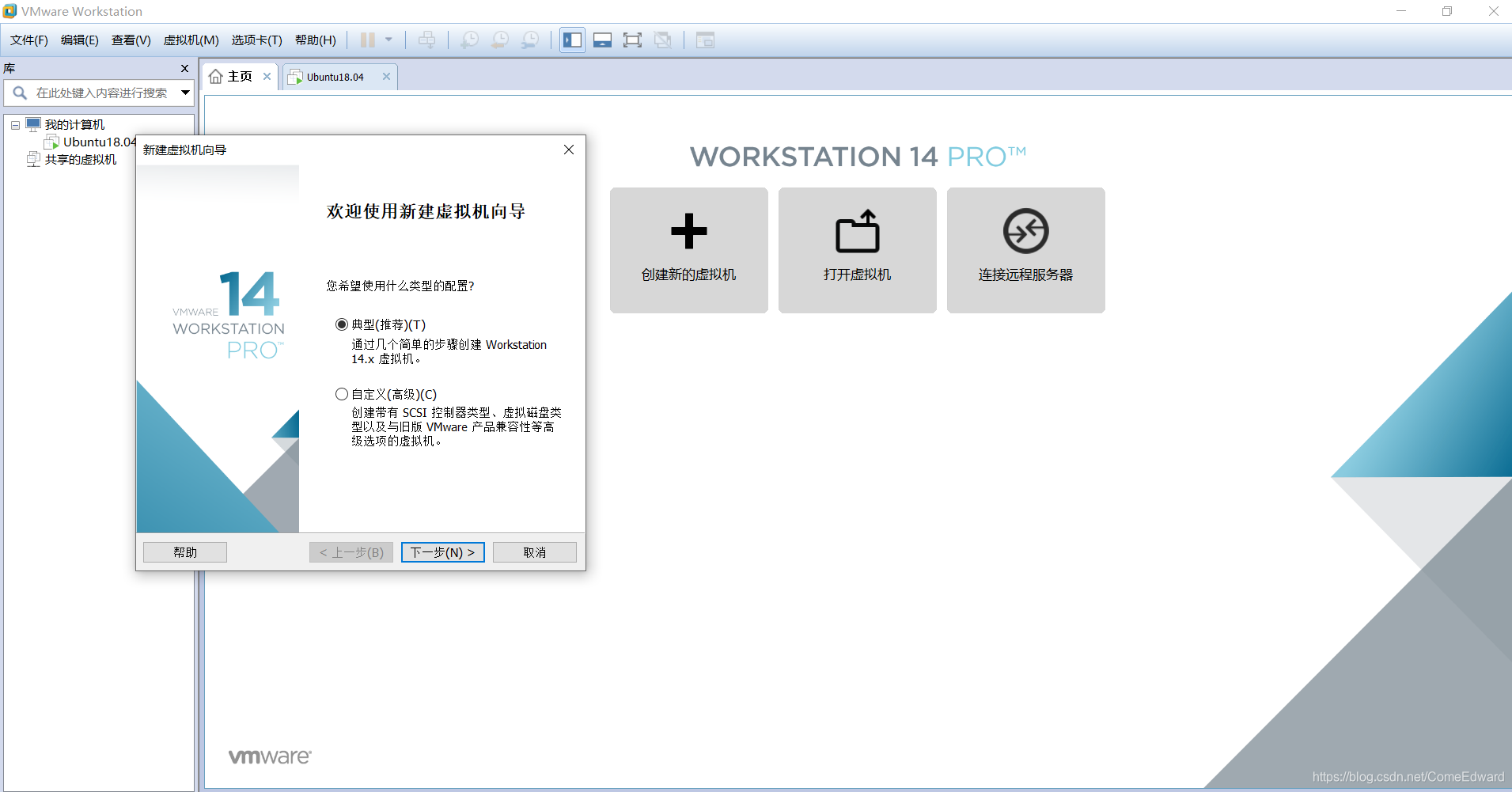Viewport: 1512px width, 792px height.
Task: Close the 新建虚拟机向导 dialog
Action: pos(569,150)
